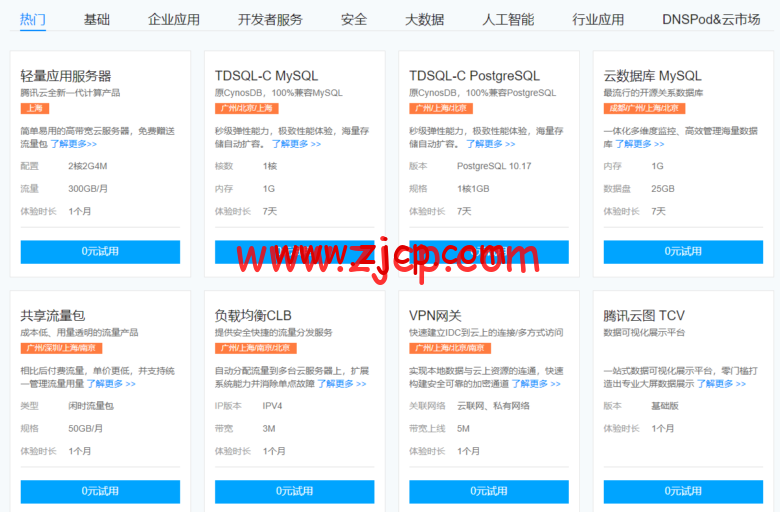Click the 1核1GB spec value
The width and height of the screenshot is (780, 512).
(x=473, y=189)
